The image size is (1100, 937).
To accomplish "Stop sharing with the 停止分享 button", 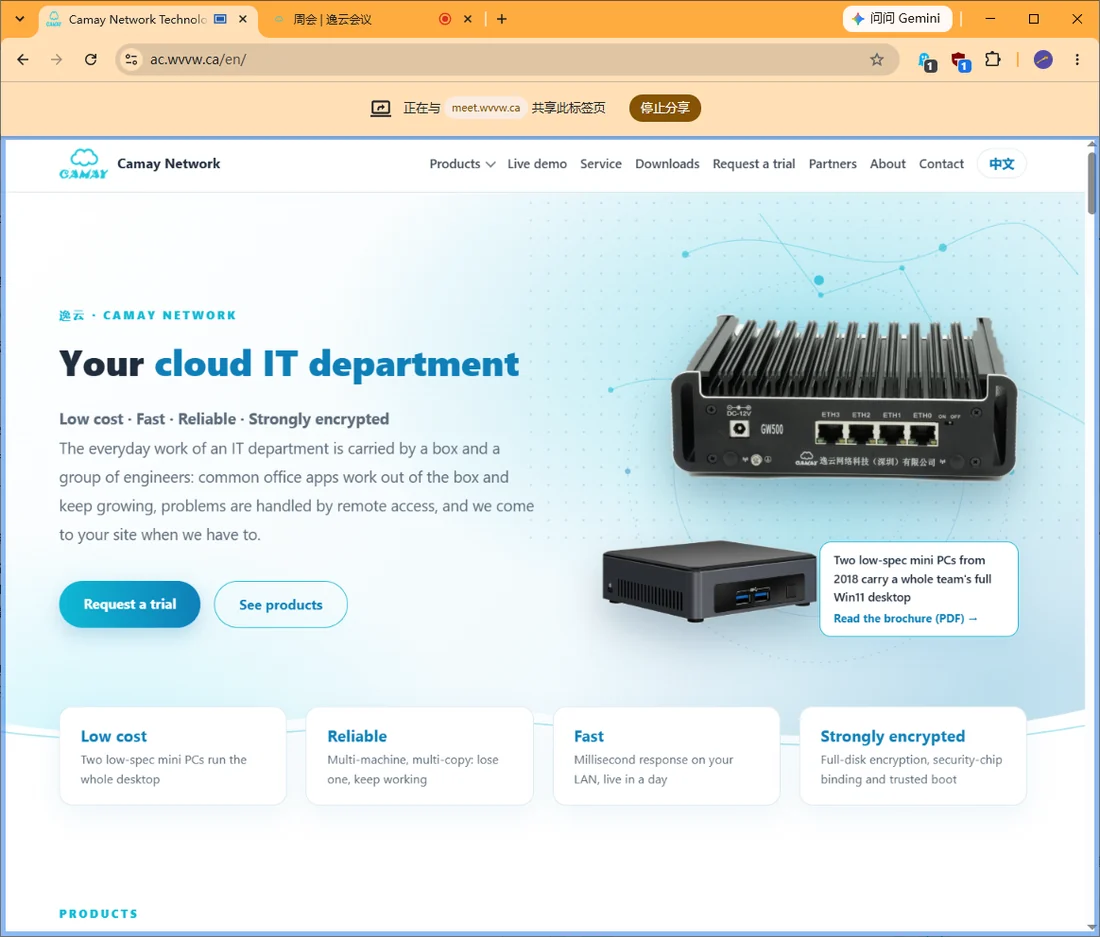I will (x=665, y=108).
